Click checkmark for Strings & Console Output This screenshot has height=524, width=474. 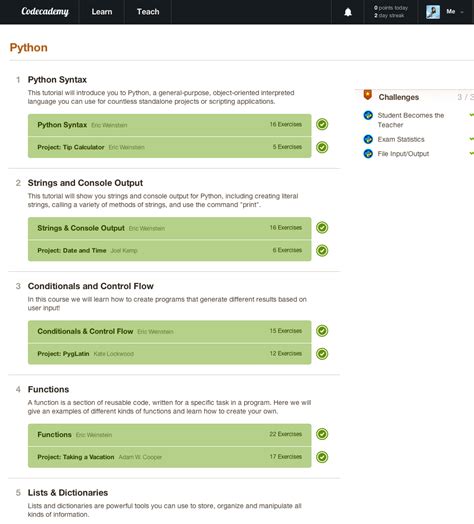point(322,228)
